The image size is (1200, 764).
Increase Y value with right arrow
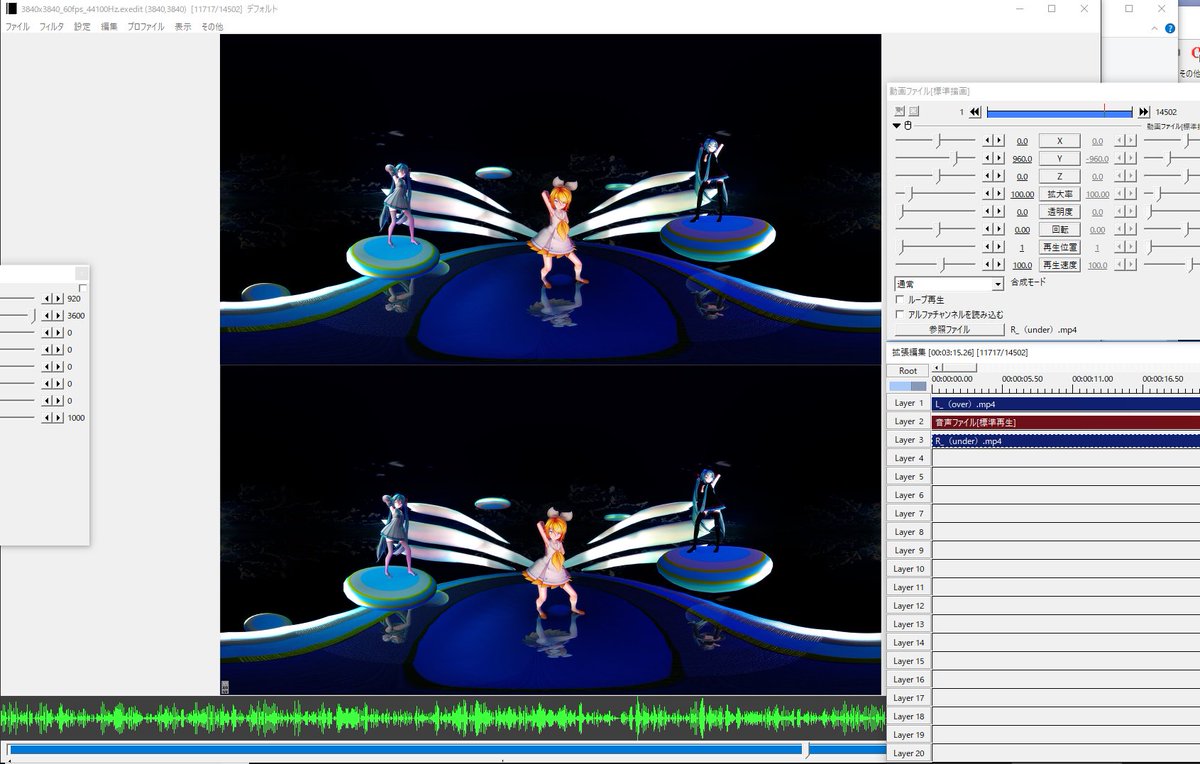(x=999, y=159)
